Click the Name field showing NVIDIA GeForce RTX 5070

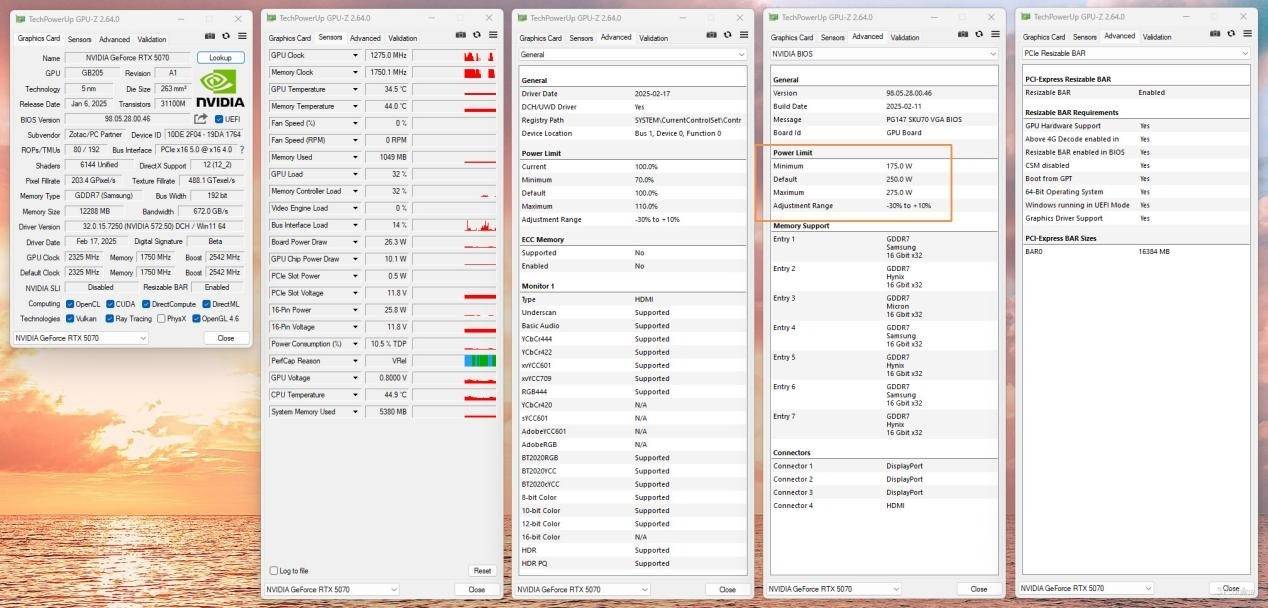(129, 58)
